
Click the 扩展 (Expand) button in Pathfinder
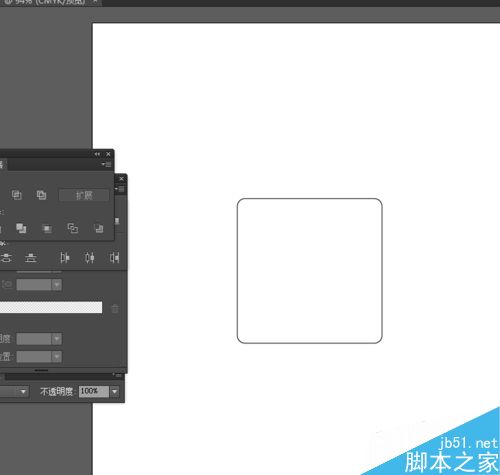pyautogui.click(x=84, y=195)
